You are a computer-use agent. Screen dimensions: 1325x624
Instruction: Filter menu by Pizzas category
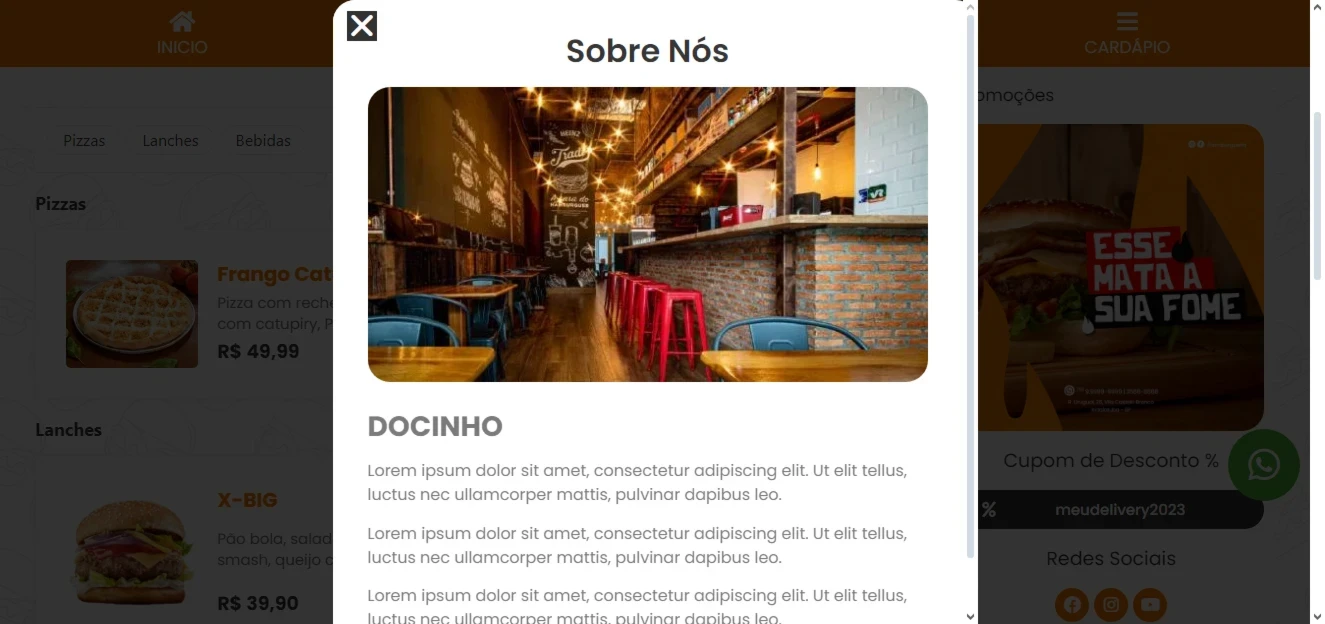(84, 141)
